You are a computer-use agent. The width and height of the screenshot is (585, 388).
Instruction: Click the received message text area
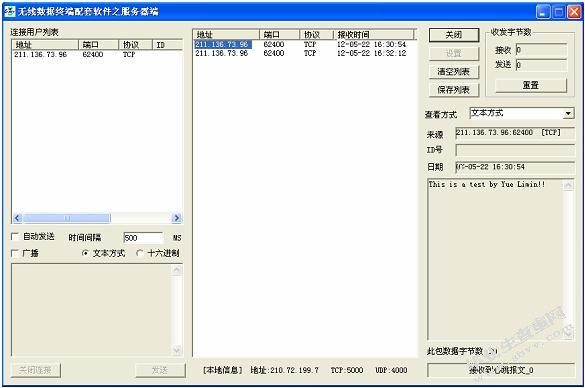pos(495,259)
